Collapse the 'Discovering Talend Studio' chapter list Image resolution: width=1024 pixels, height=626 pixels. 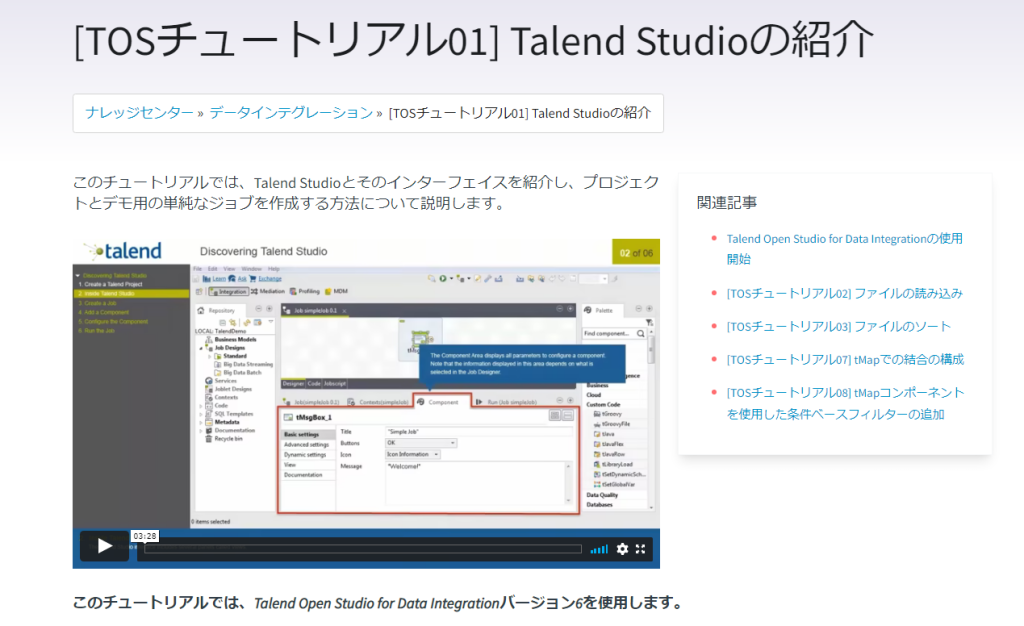pyautogui.click(x=78, y=275)
